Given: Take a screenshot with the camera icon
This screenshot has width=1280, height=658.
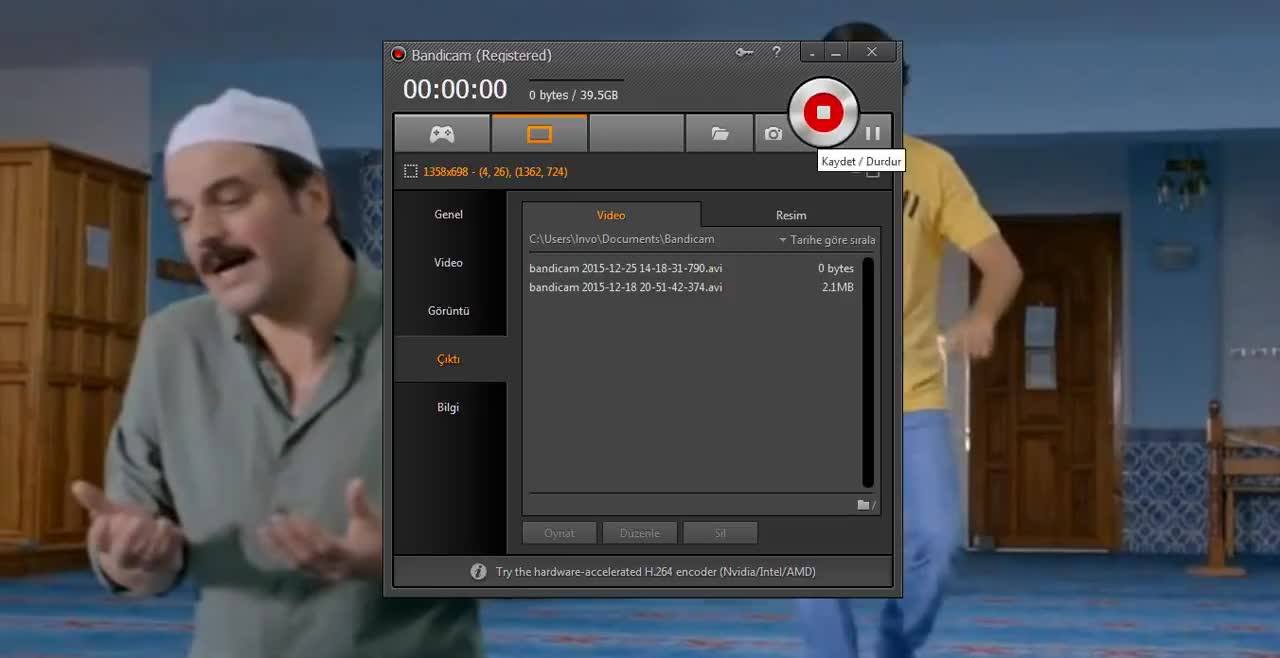Looking at the screenshot, I should (773, 133).
